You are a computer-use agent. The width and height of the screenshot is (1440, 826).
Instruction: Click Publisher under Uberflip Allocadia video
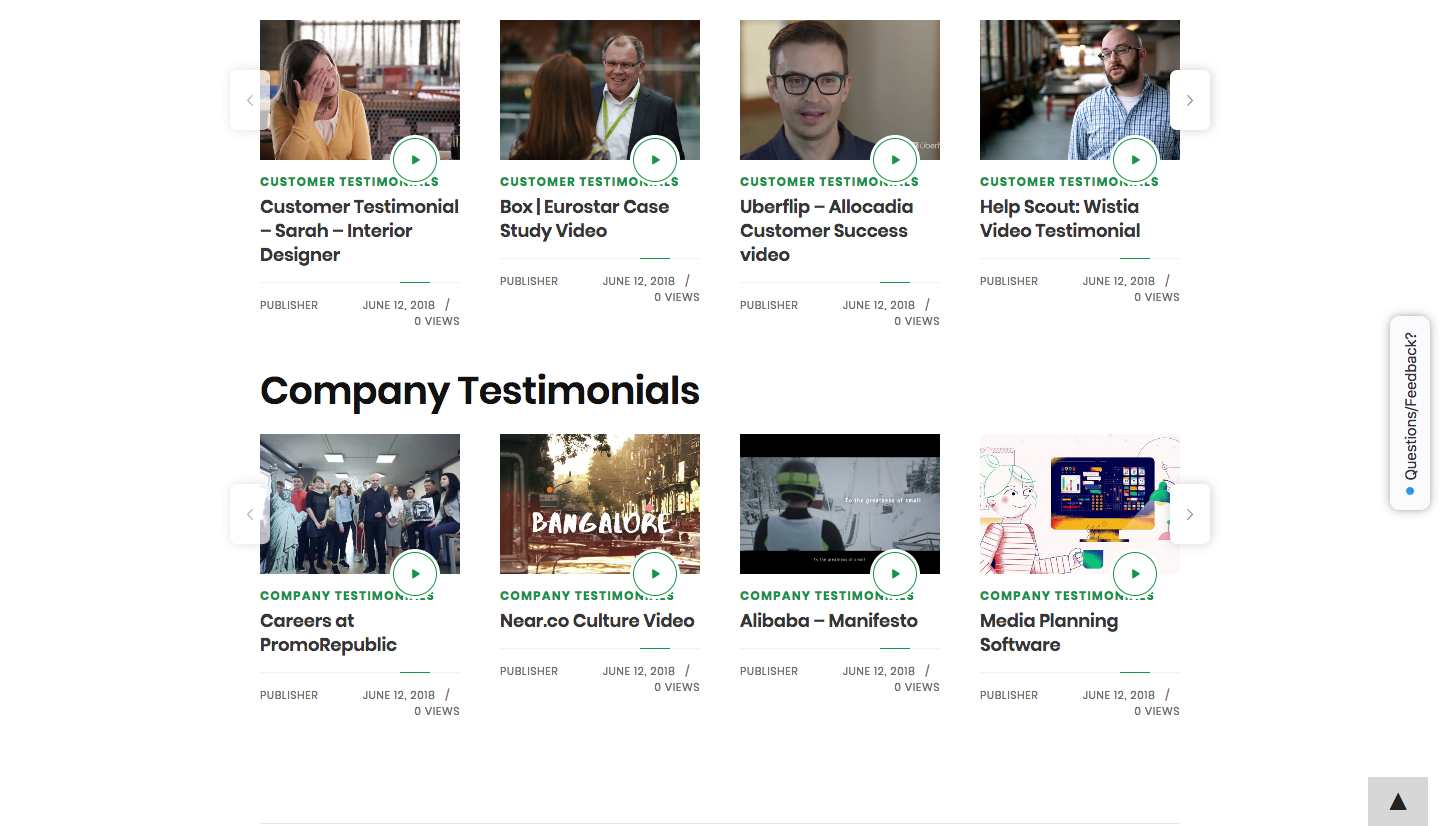pyautogui.click(x=769, y=305)
